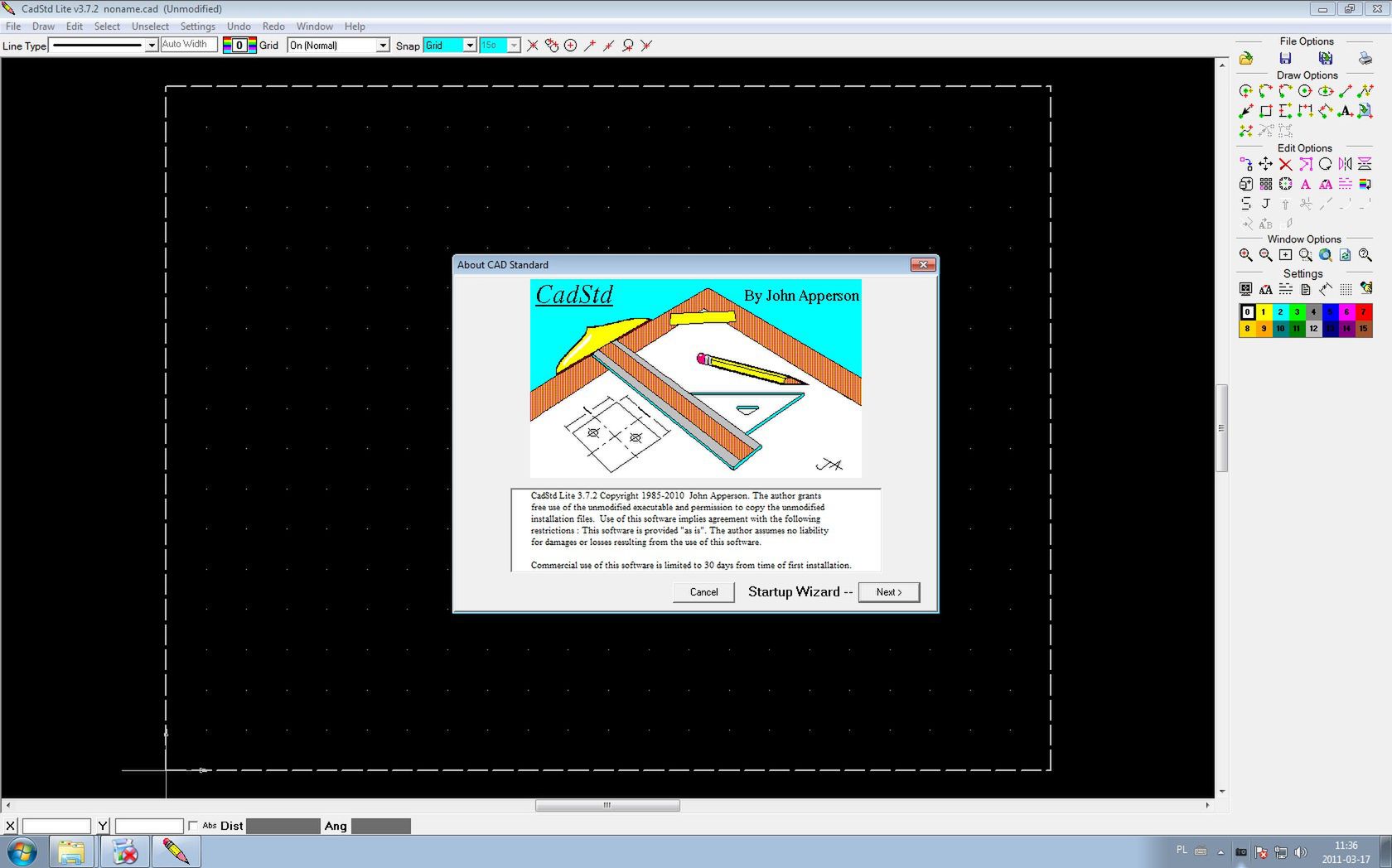This screenshot has height=868, width=1392.
Task: Select red color swatch 7
Action: [1363, 312]
